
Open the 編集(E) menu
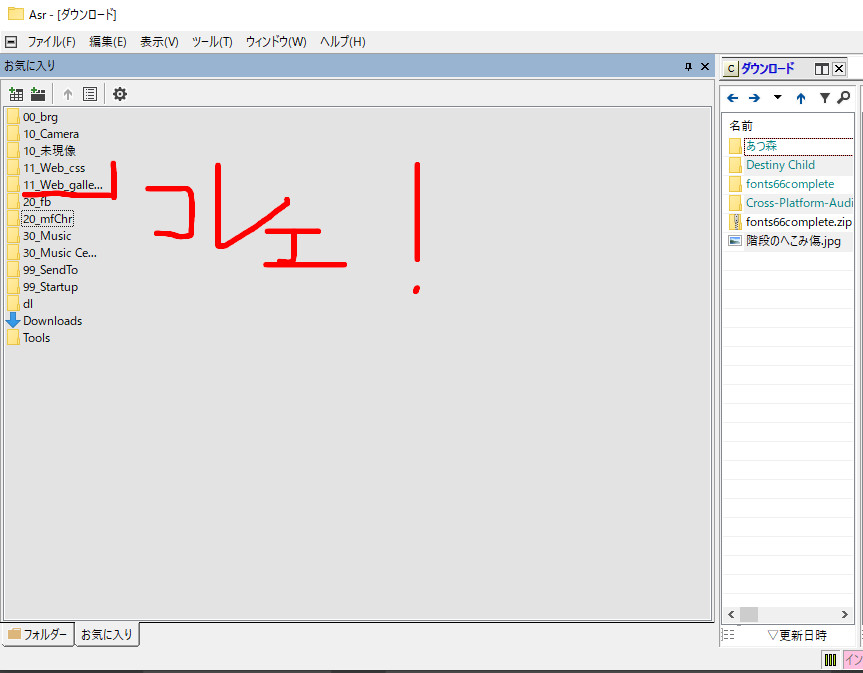pyautogui.click(x=108, y=42)
